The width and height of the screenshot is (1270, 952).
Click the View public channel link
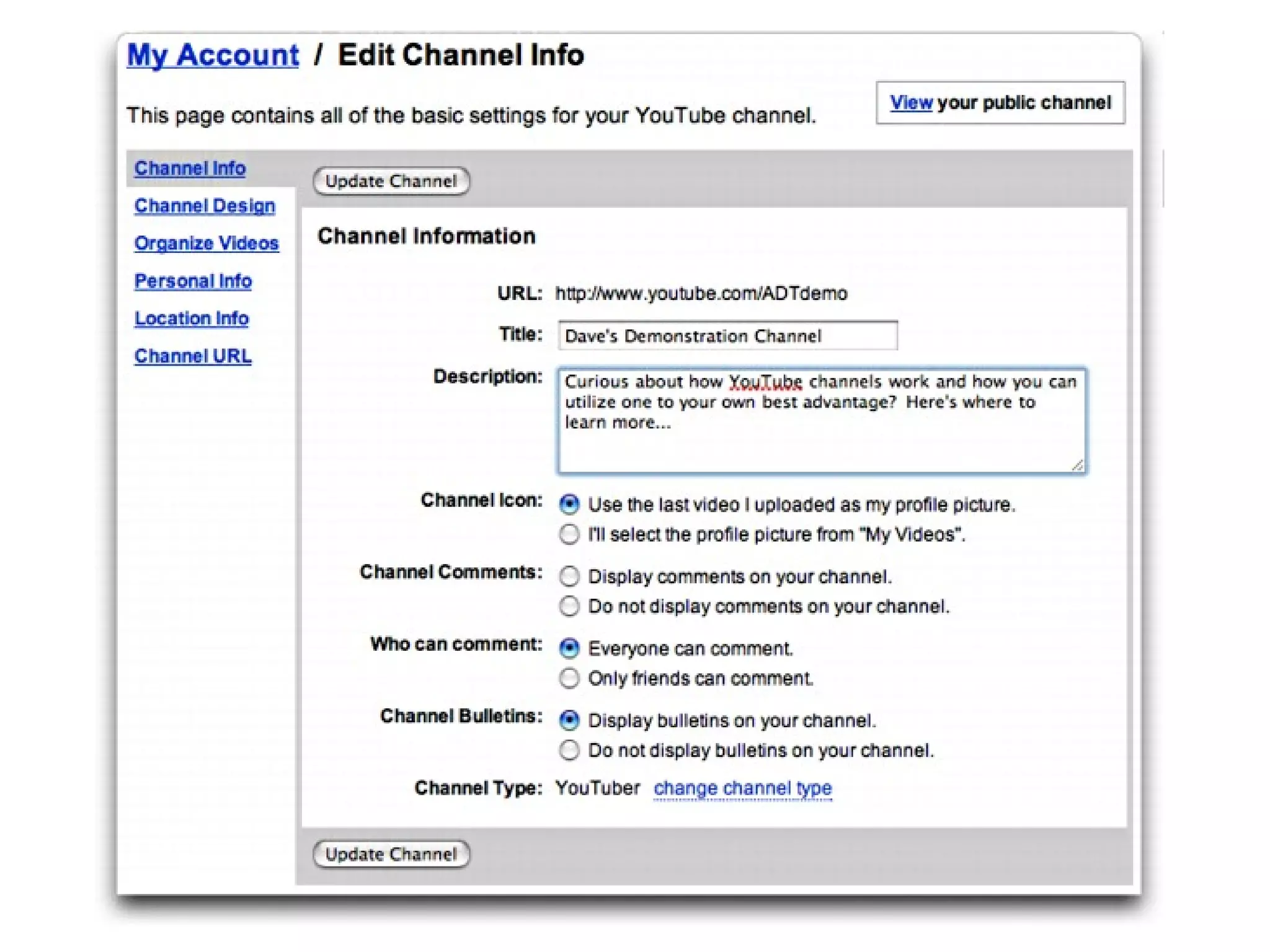910,102
